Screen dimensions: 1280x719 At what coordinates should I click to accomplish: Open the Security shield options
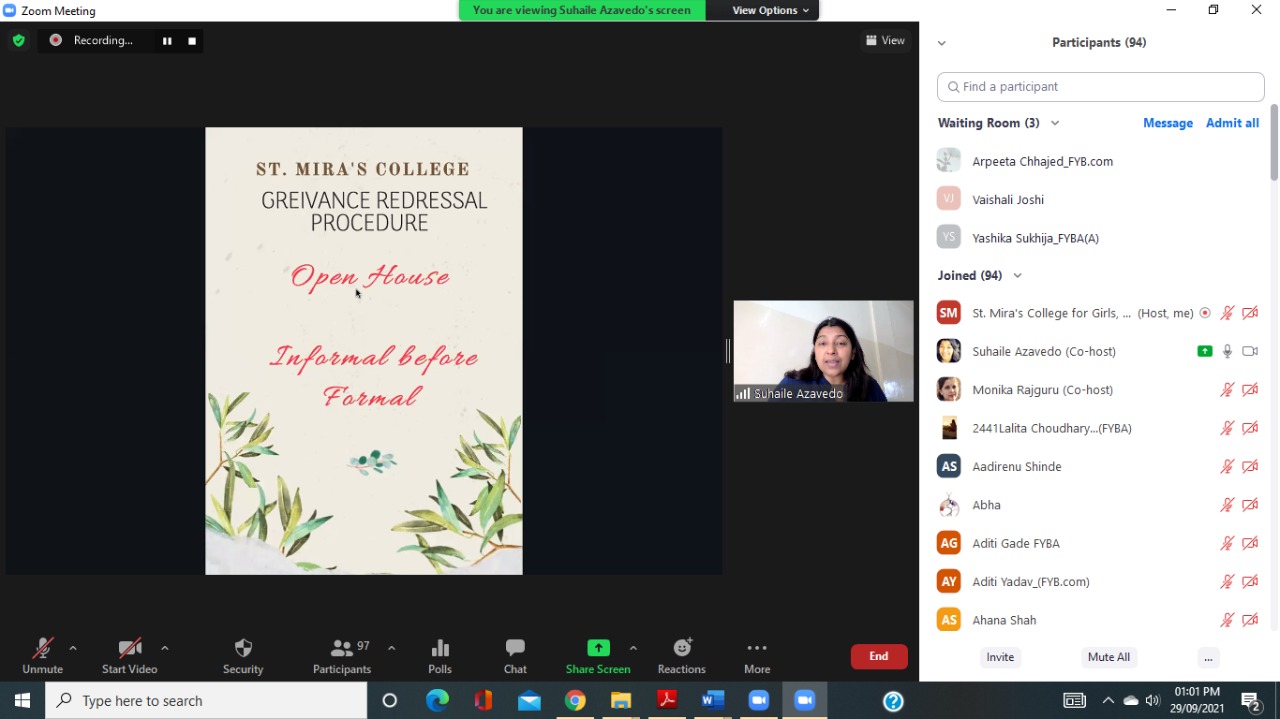coord(243,655)
